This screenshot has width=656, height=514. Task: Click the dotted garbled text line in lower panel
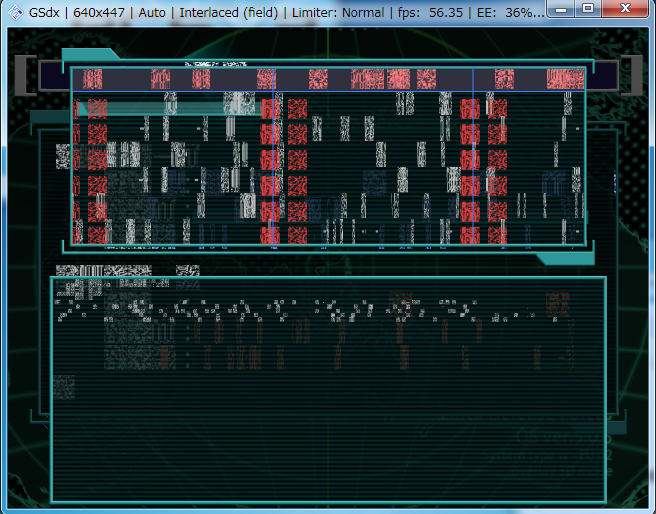(x=300, y=306)
